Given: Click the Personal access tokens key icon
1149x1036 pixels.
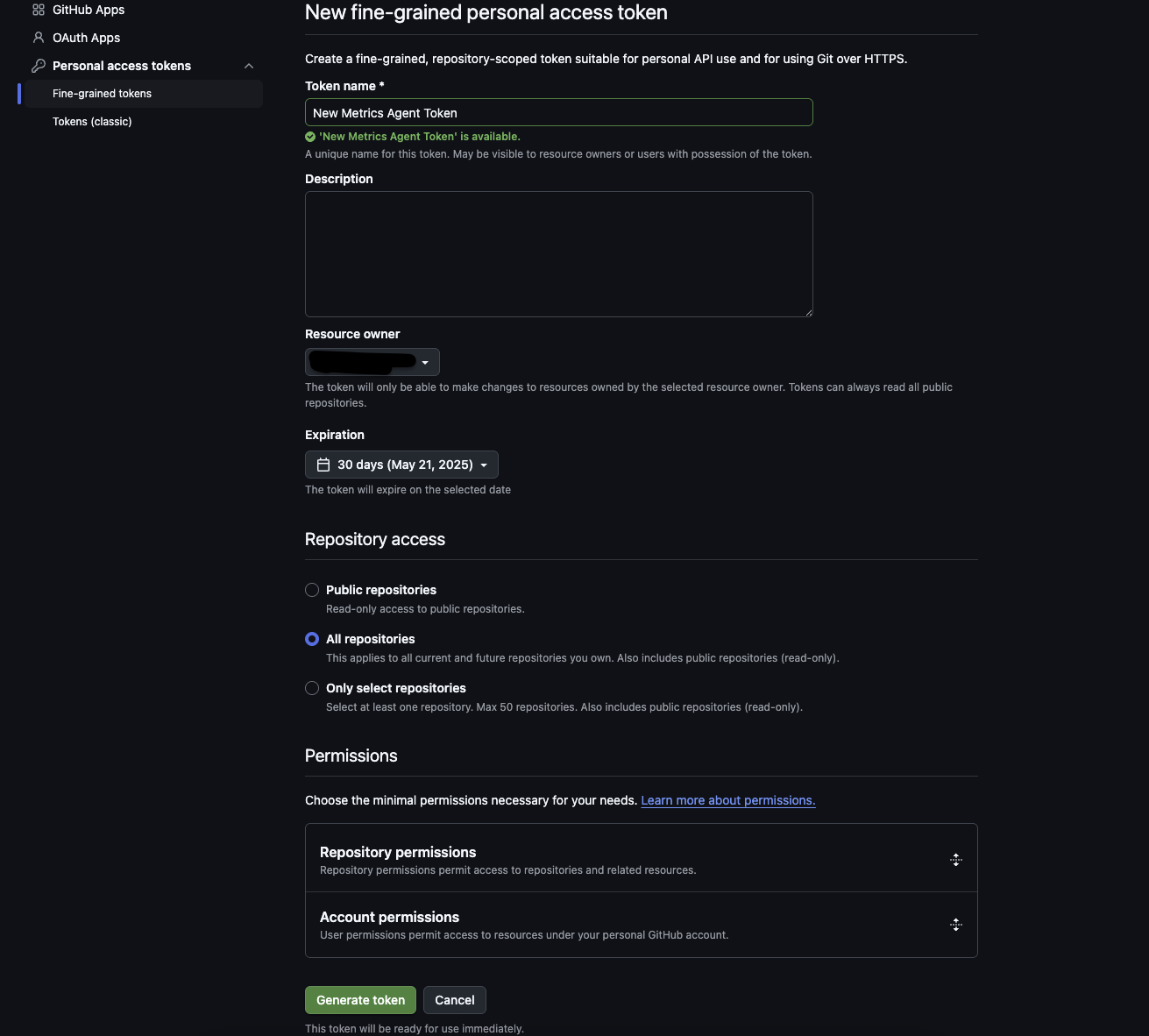Looking at the screenshot, I should point(39,66).
